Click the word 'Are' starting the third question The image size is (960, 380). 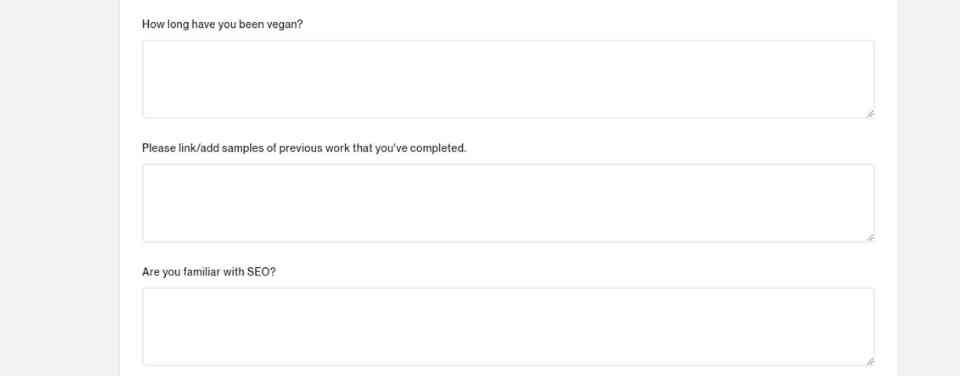(151, 272)
